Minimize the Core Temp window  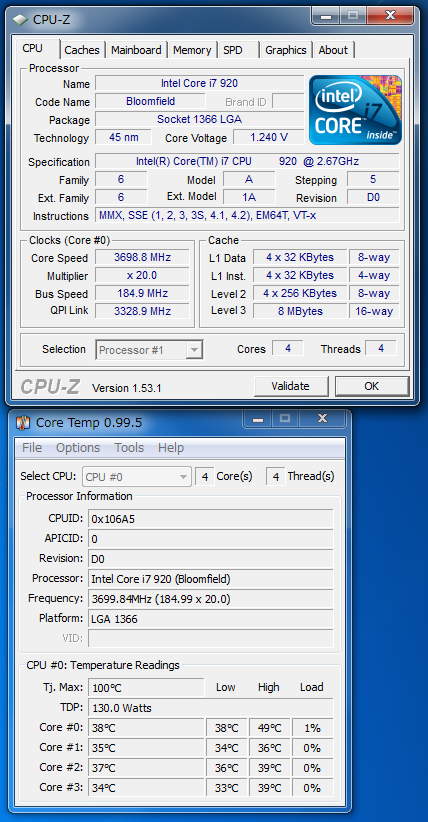[x=258, y=418]
